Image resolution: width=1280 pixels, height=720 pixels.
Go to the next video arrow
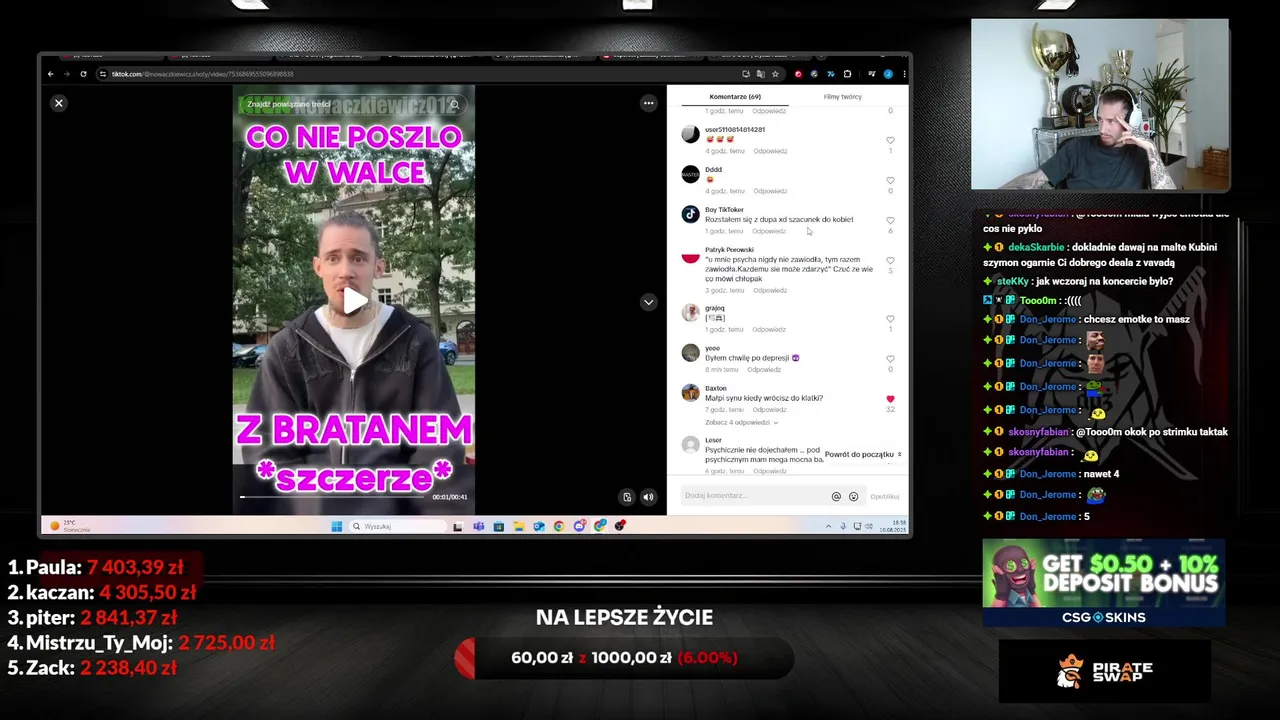pyautogui.click(x=648, y=302)
